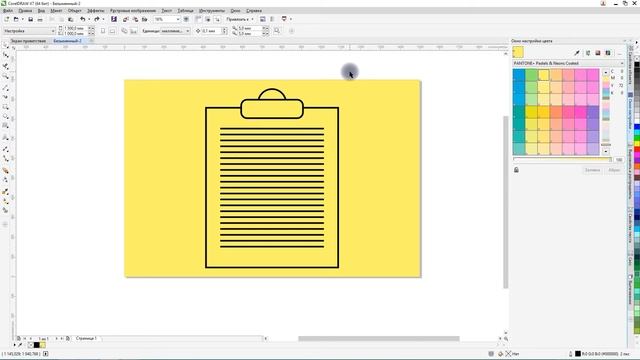Select the Pick tool in toolbox
640x360 pixels.
coord(5,45)
